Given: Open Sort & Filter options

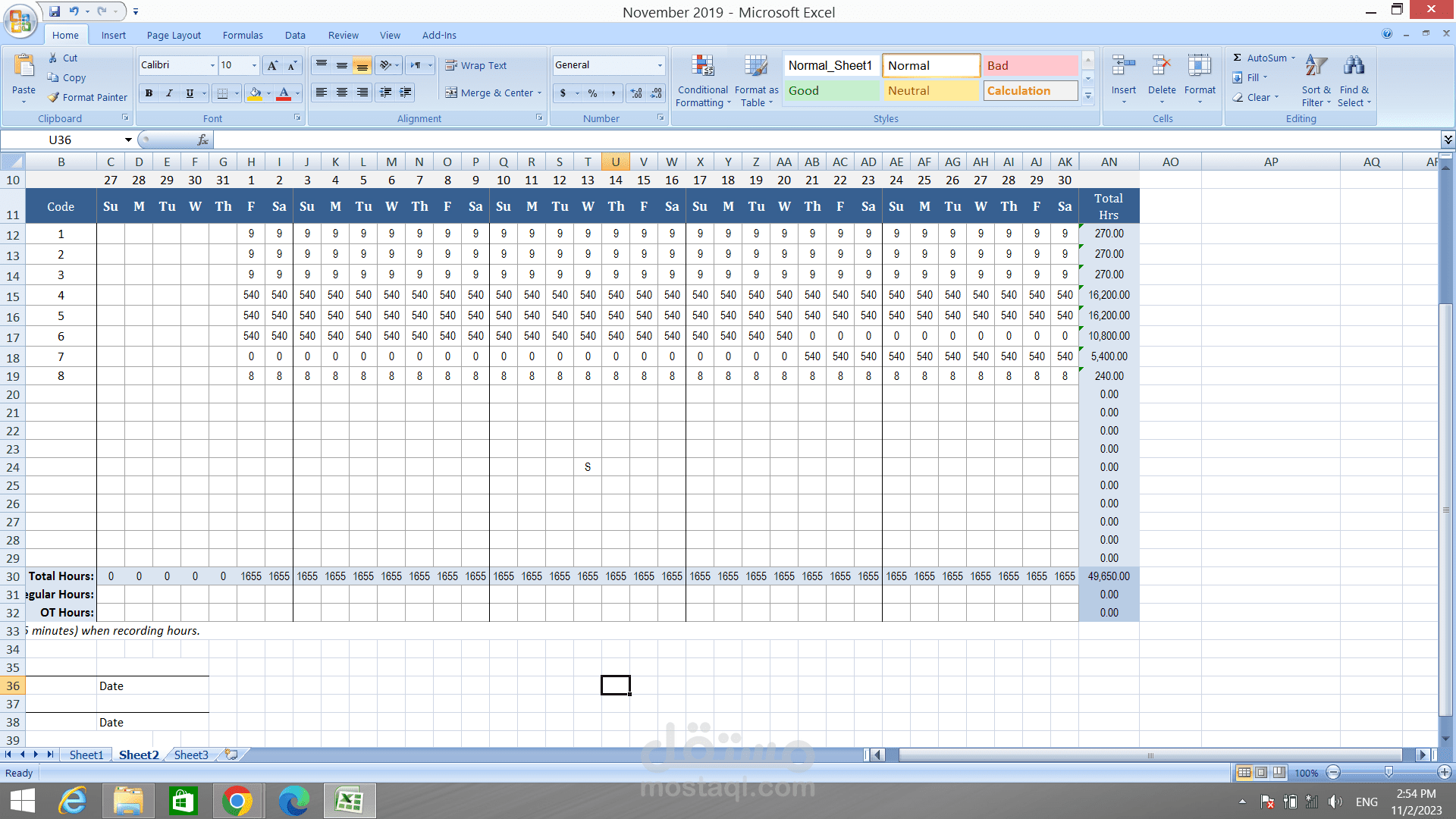Looking at the screenshot, I should click(1316, 81).
